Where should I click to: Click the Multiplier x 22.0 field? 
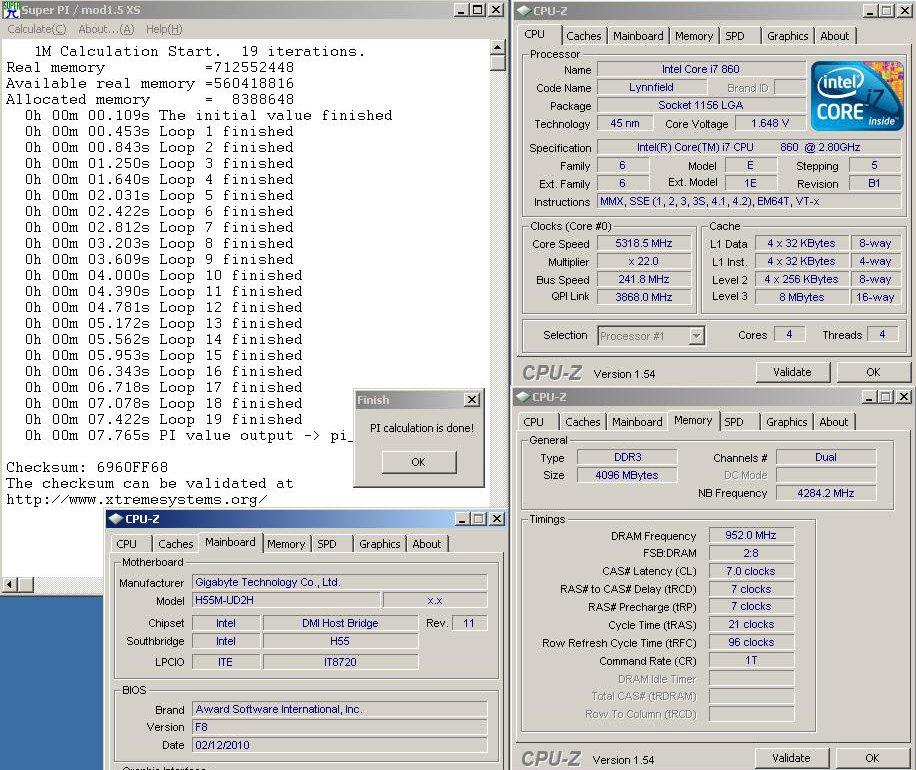[x=643, y=261]
